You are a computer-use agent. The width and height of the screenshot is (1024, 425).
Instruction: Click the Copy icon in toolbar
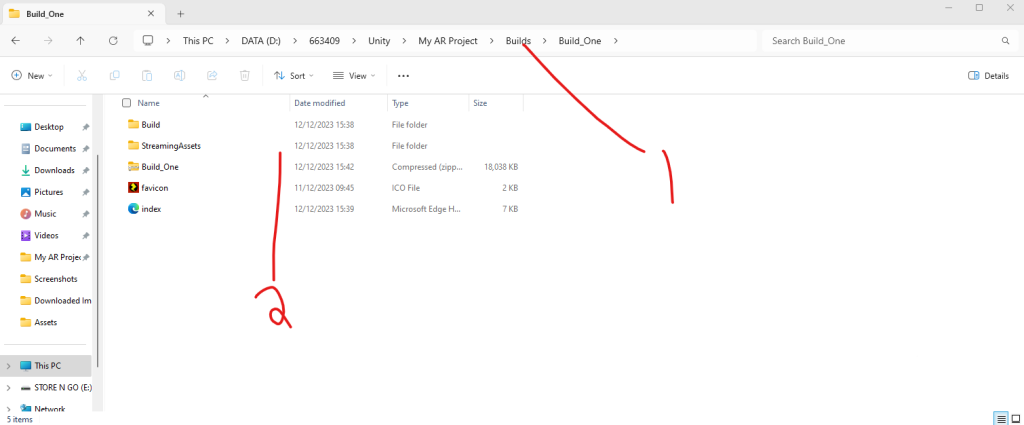pos(115,75)
